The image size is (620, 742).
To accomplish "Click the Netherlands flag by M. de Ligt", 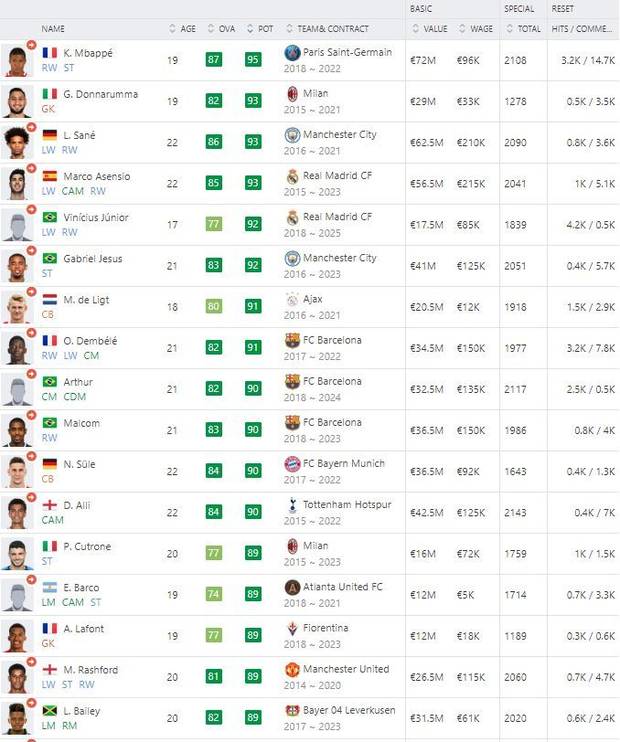I will click(x=50, y=300).
